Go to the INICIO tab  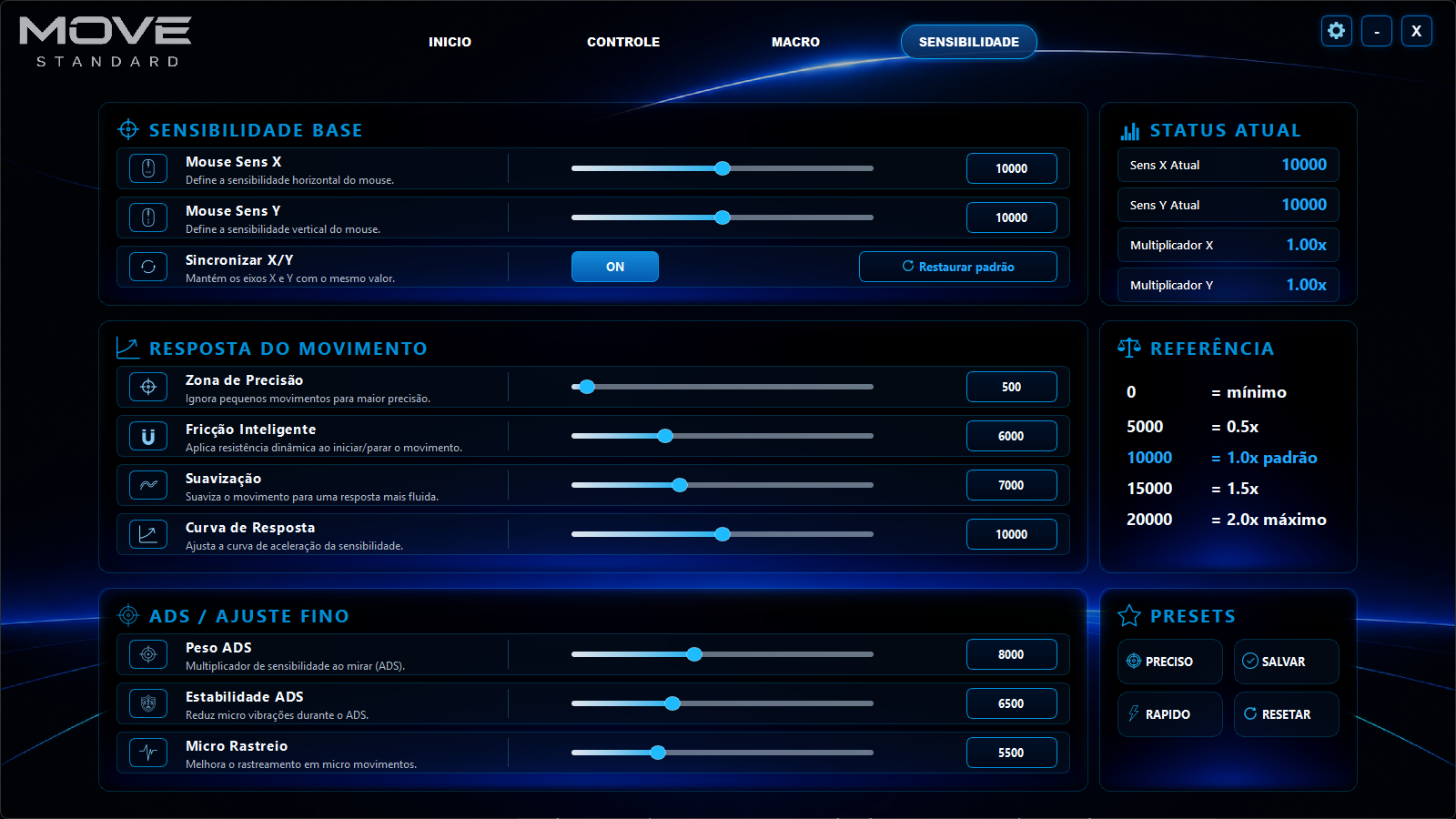click(450, 42)
